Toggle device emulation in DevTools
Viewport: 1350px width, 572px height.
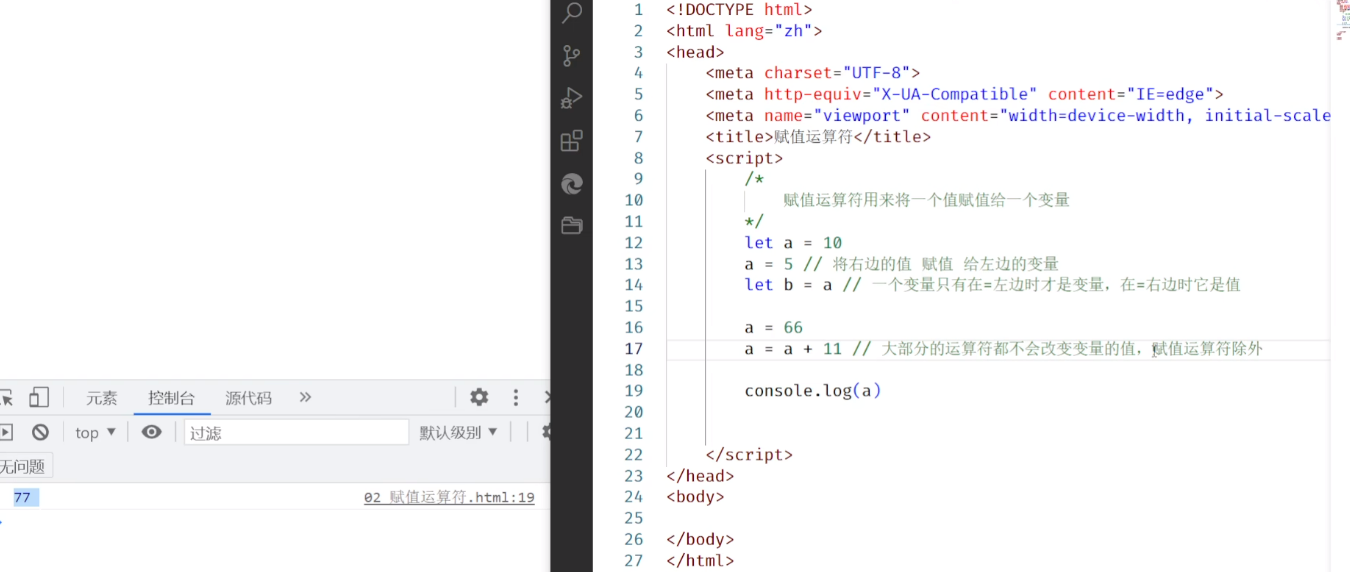(x=38, y=397)
